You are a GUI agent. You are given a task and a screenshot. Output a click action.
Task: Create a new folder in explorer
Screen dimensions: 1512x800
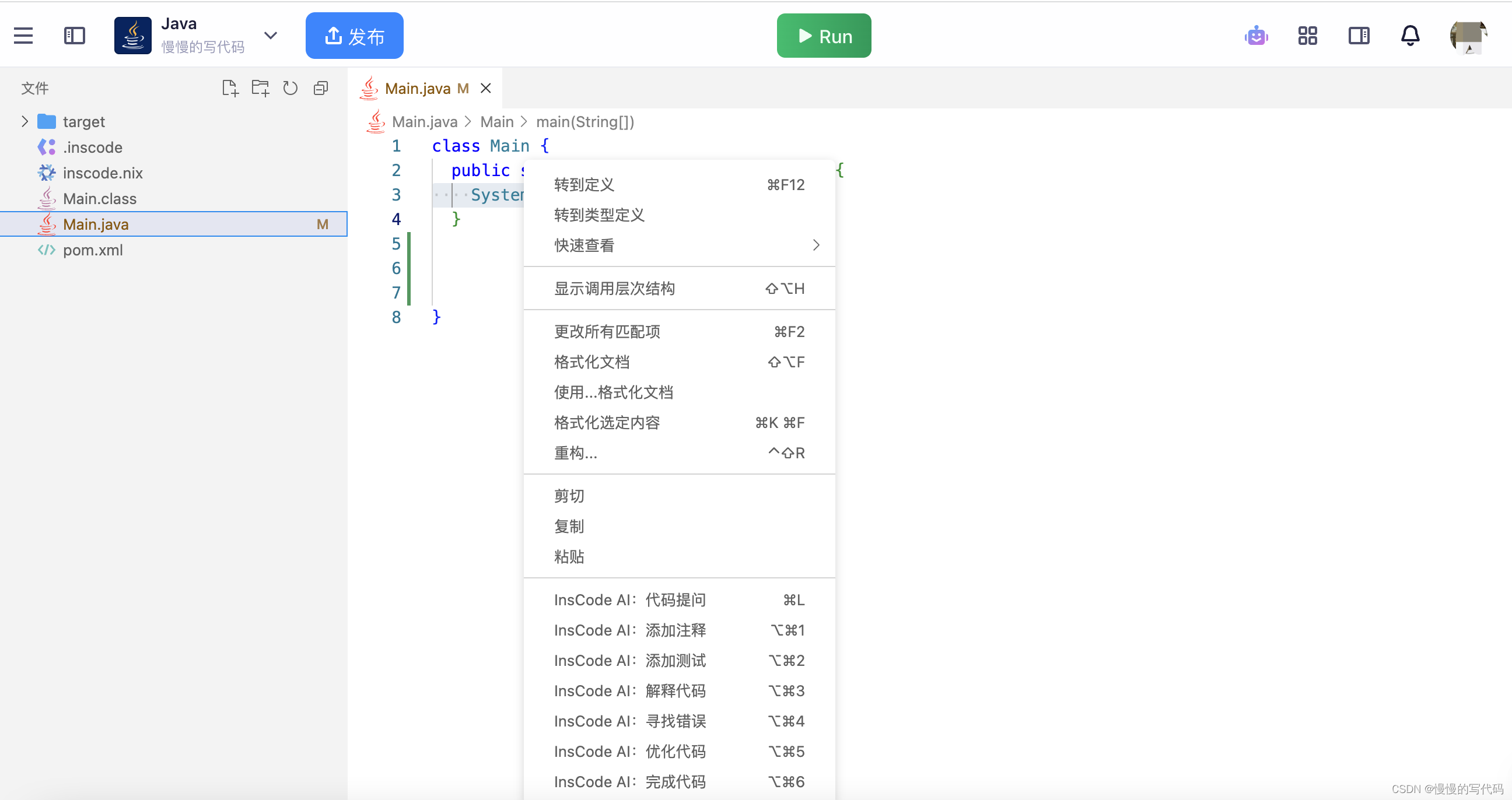(x=260, y=88)
